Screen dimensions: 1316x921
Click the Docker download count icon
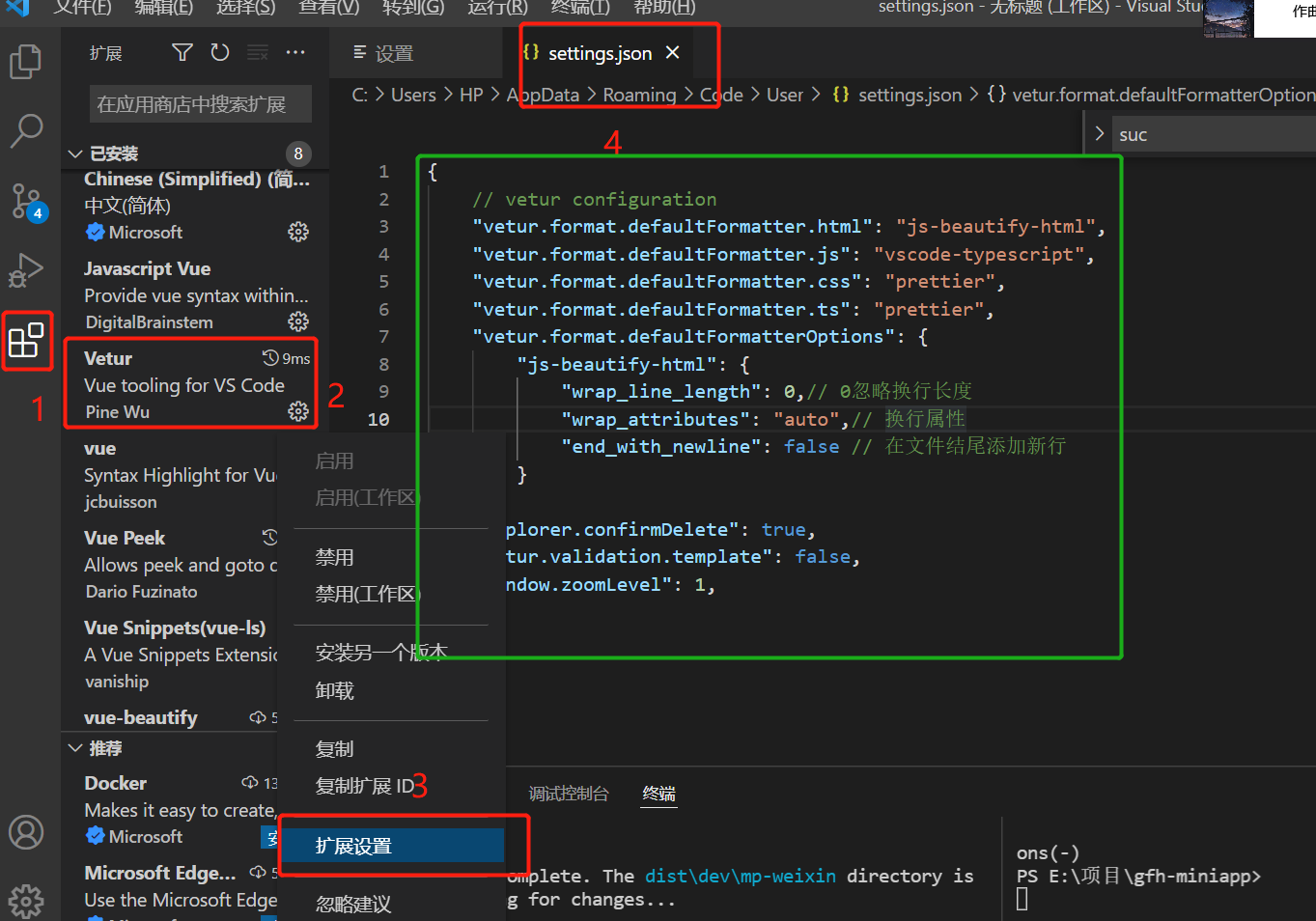tap(250, 782)
